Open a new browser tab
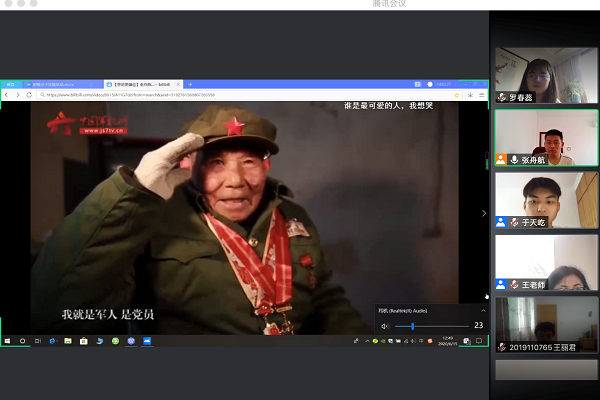600x400 pixels. click(x=190, y=84)
